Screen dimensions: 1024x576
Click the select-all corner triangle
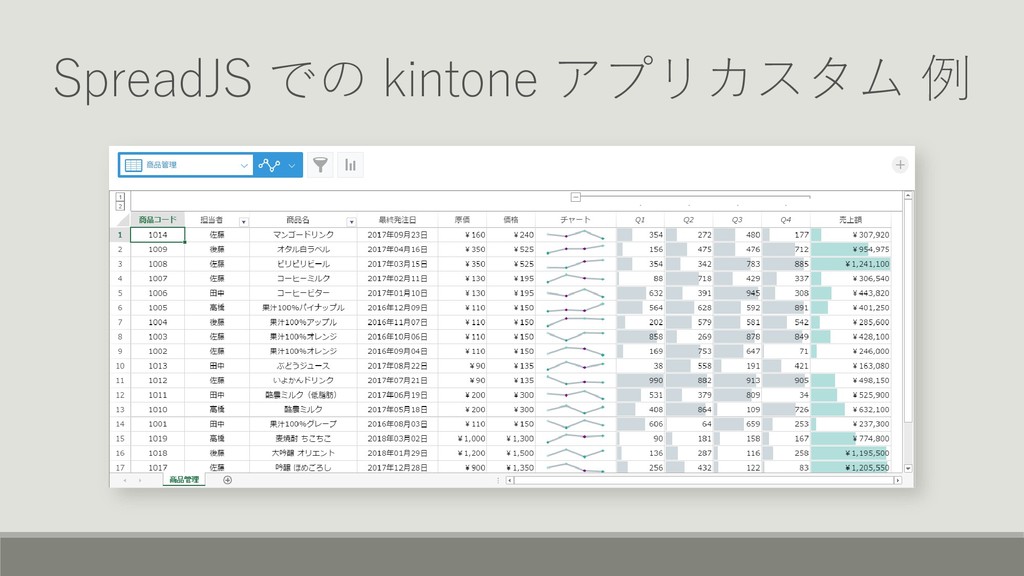click(x=121, y=220)
